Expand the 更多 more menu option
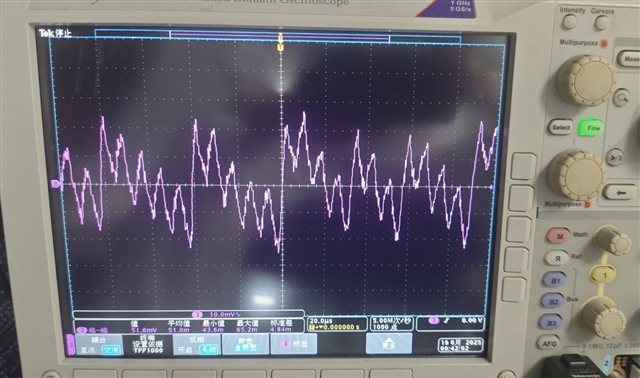640x378 pixels. pos(389,344)
